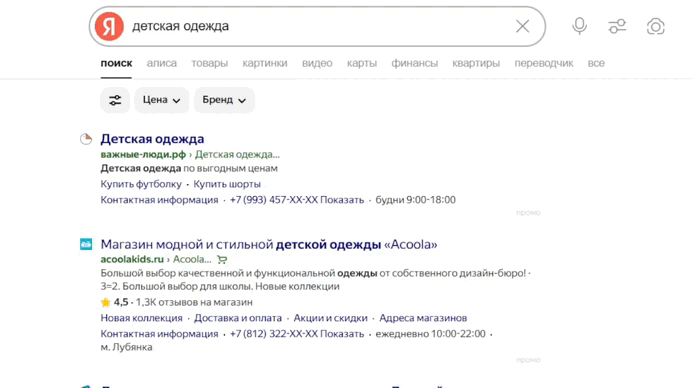Click the ежедневно 10:00-22:00 hours text
The width and height of the screenshot is (692, 388).
tap(430, 334)
